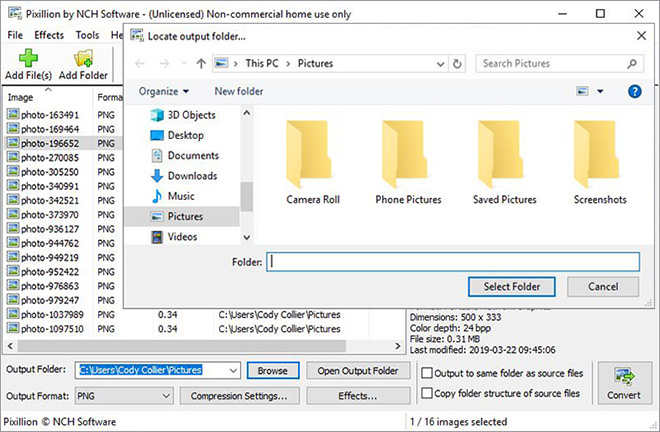Select the Phone Pictures folder
660x432 pixels.
pos(408,162)
